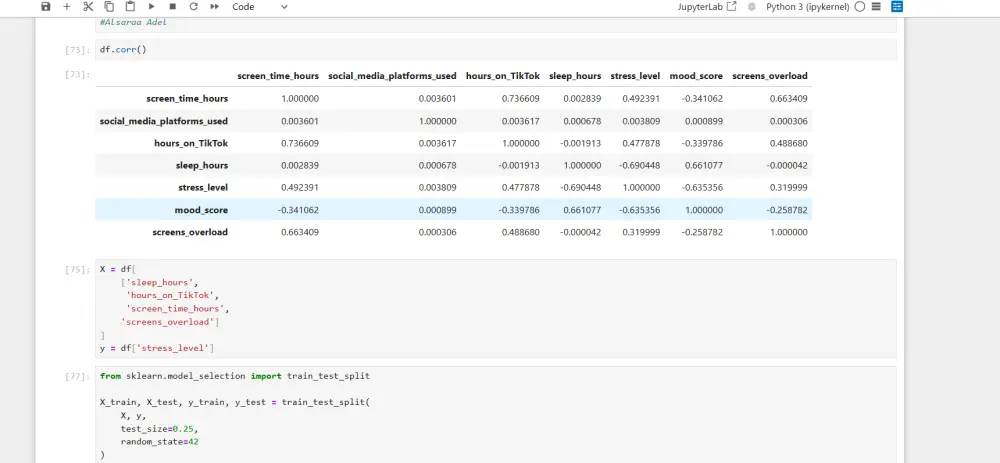Select the stress_level column header
This screenshot has height=463, width=1000.
pos(635,76)
